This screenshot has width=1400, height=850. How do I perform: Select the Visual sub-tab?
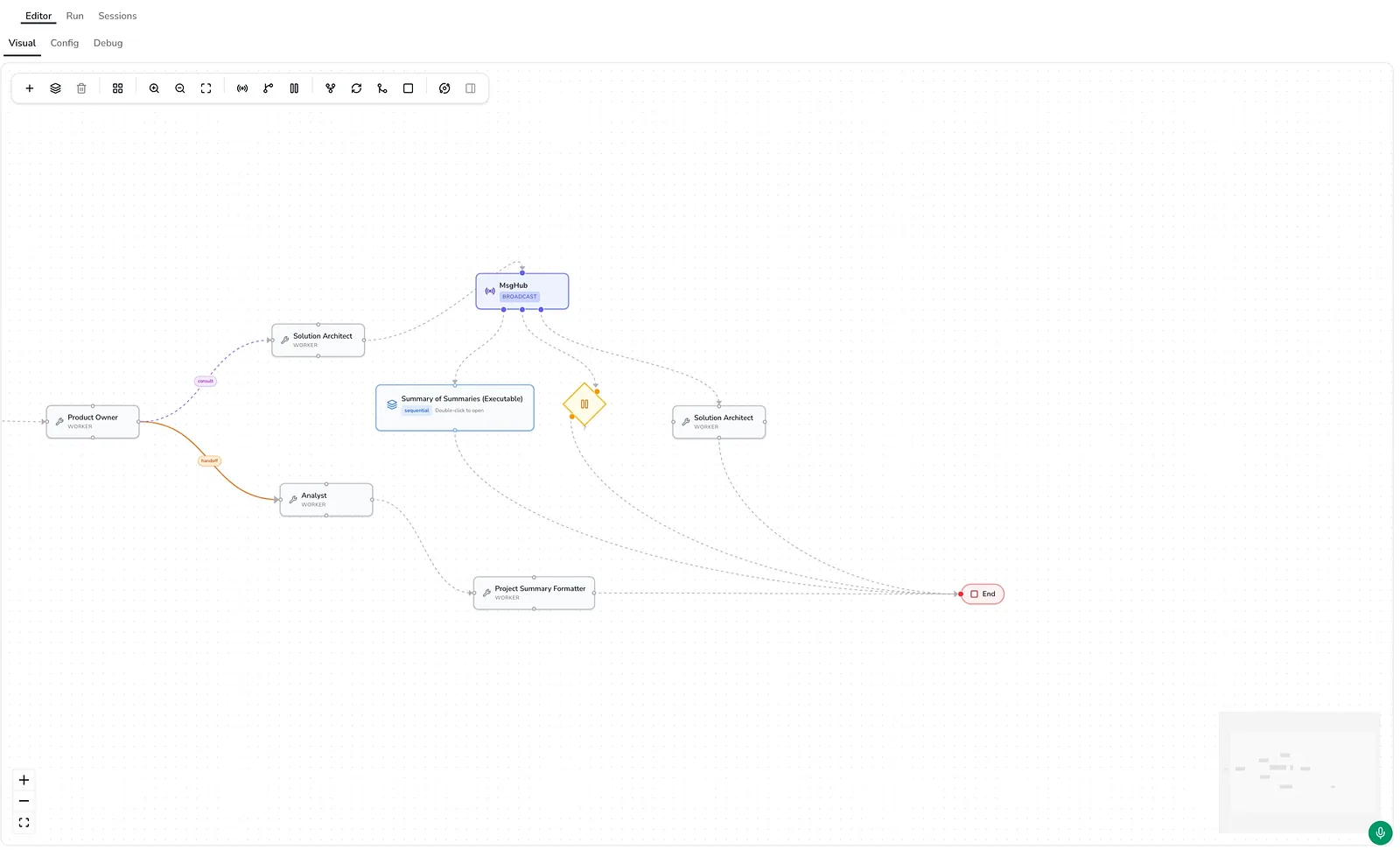(22, 43)
